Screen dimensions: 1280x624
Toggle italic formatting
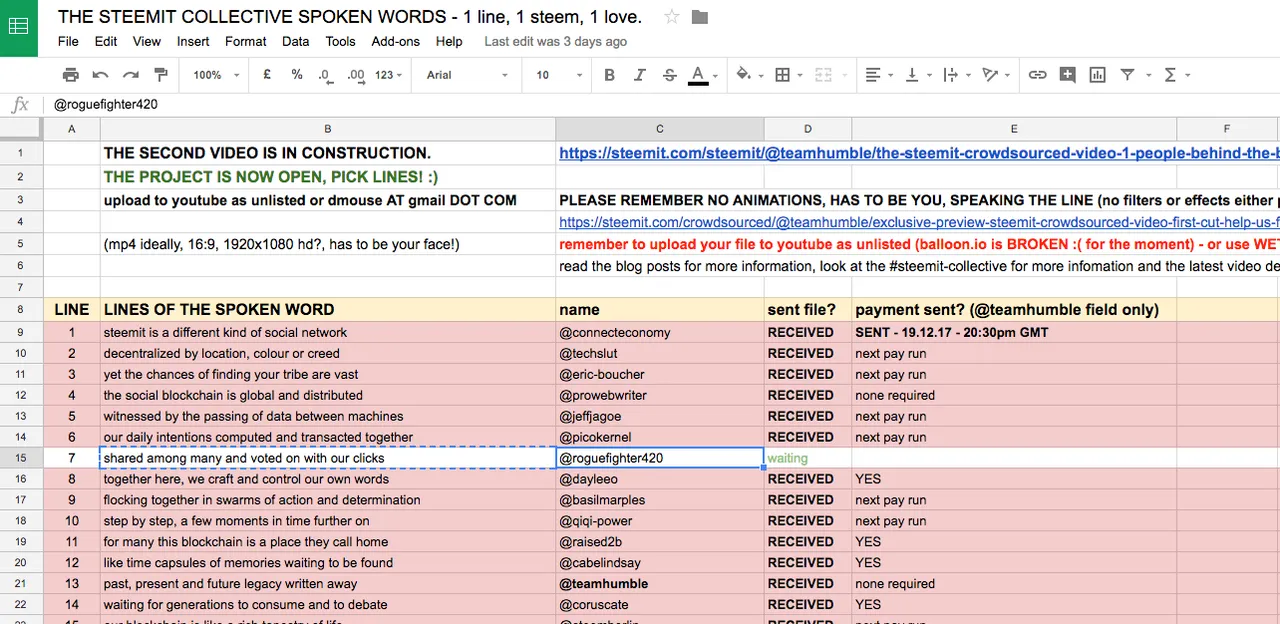click(x=640, y=75)
